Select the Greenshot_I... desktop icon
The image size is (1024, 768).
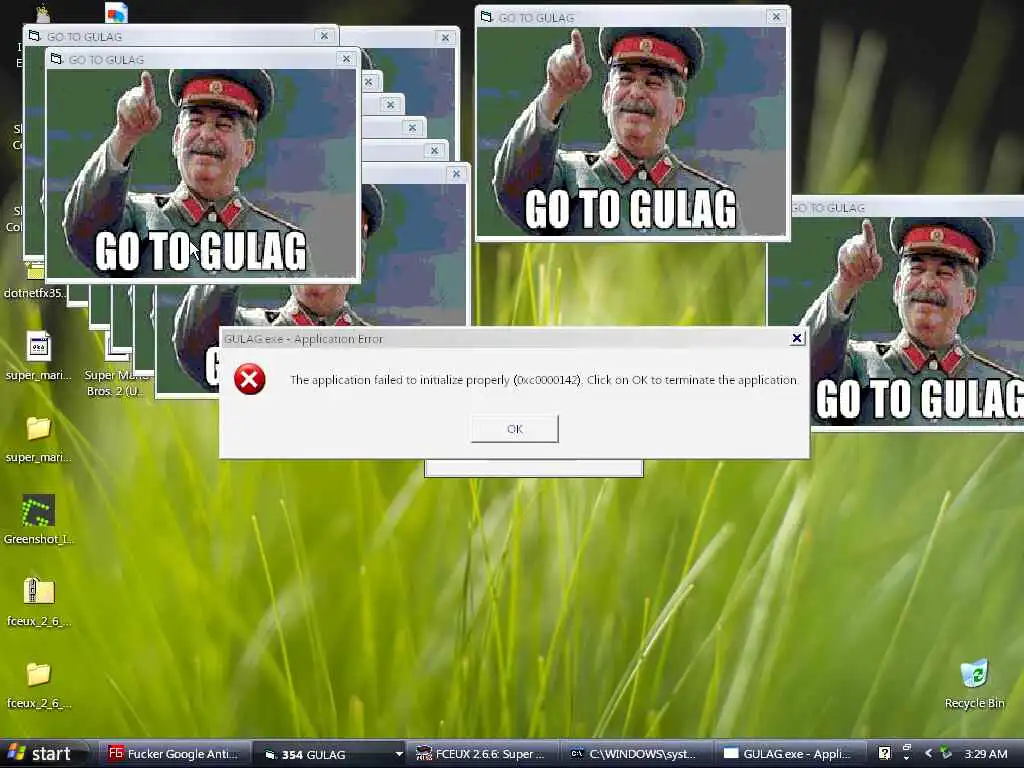point(39,520)
